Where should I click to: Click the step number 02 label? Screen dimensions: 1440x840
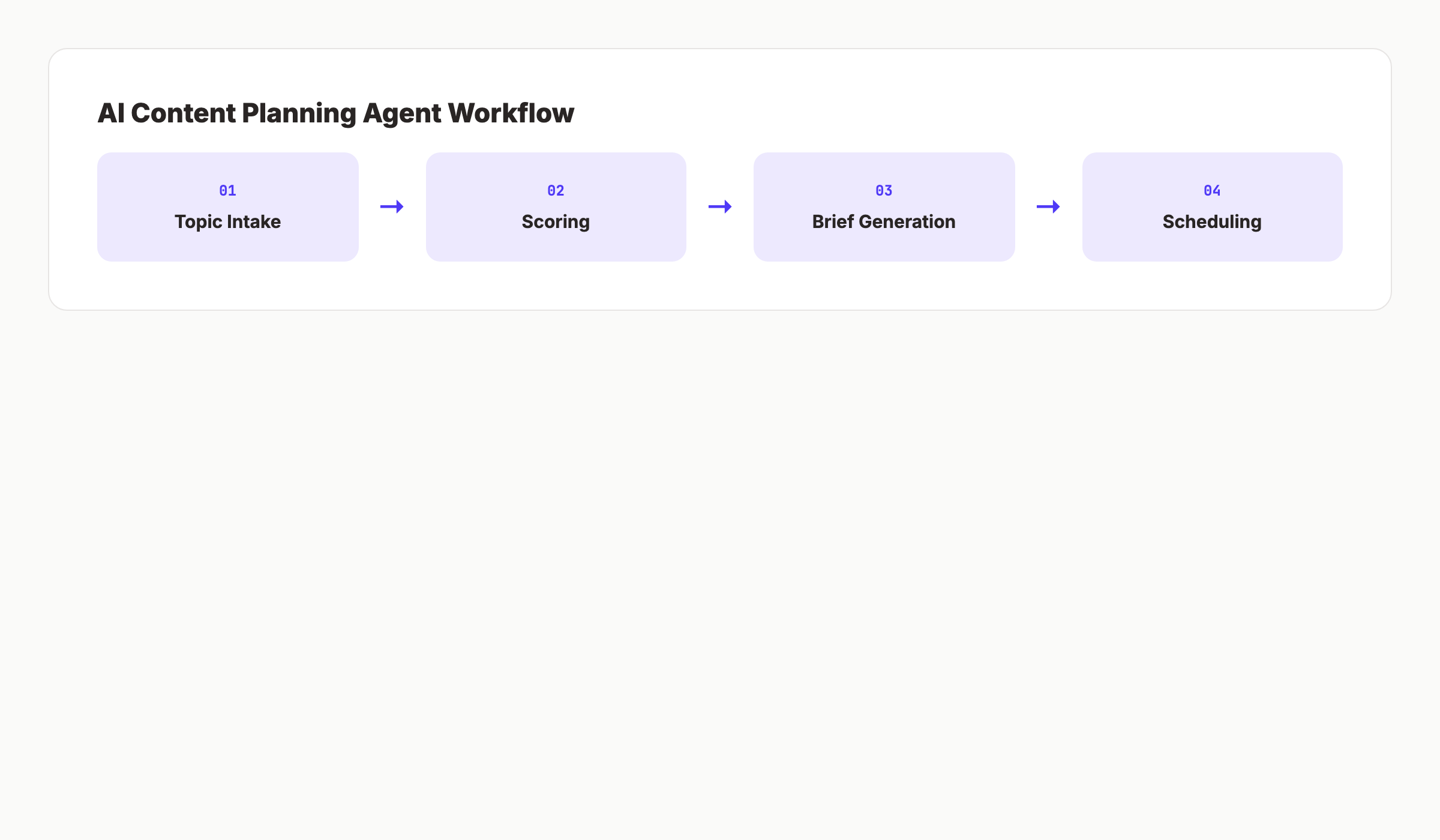(556, 191)
